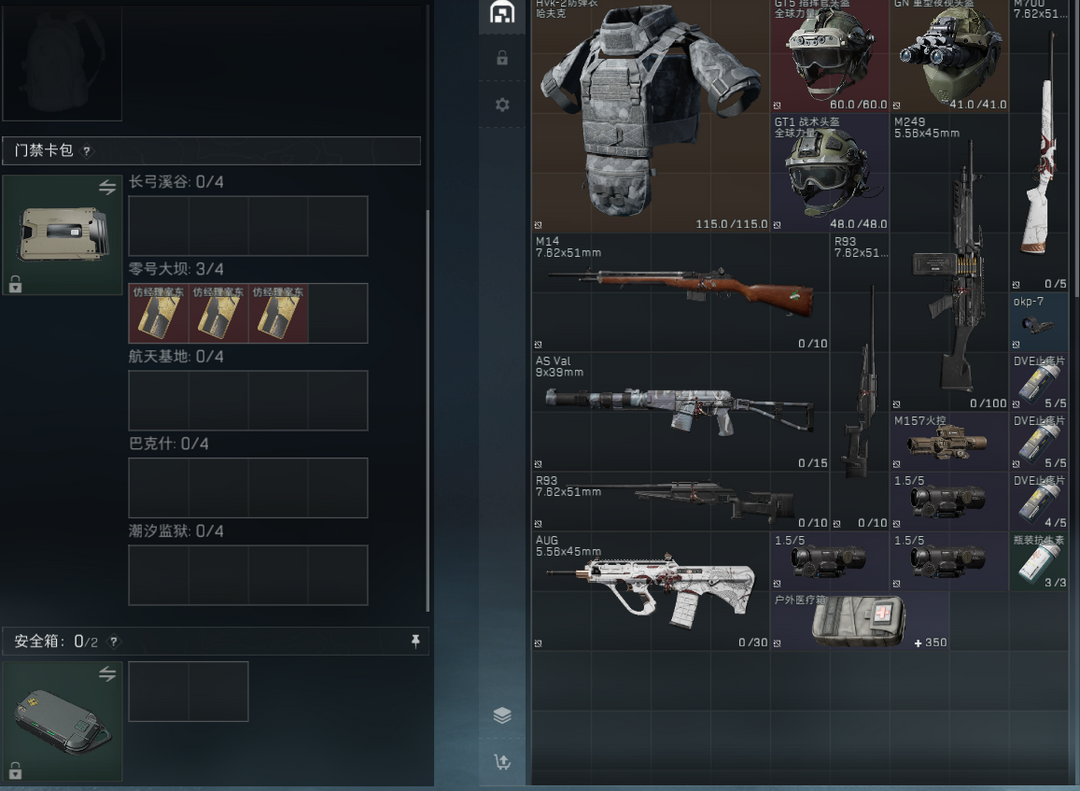
Task: Select the AUG 5.56x45mm rifle
Action: click(x=651, y=591)
